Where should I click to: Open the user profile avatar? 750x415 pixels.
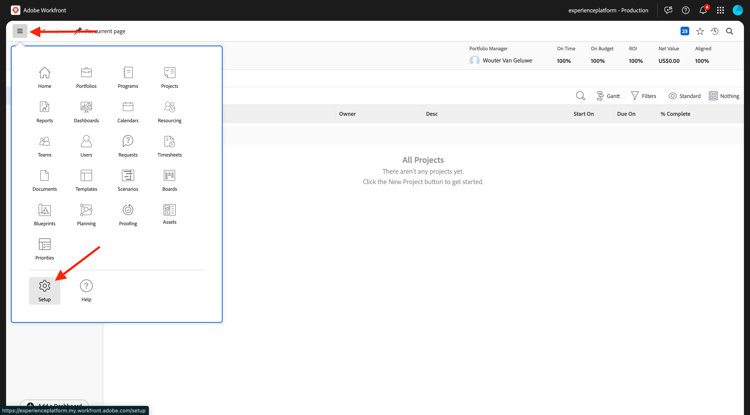coord(738,10)
